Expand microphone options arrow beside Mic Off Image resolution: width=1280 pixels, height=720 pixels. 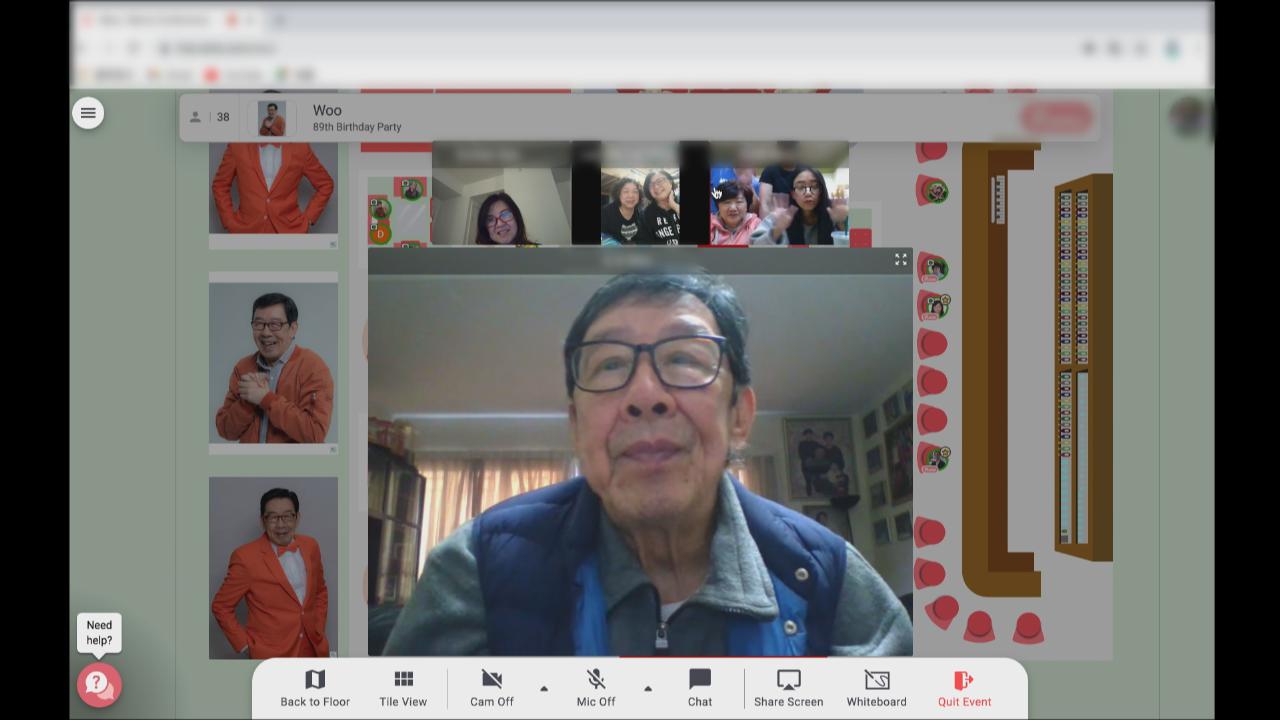[648, 689]
